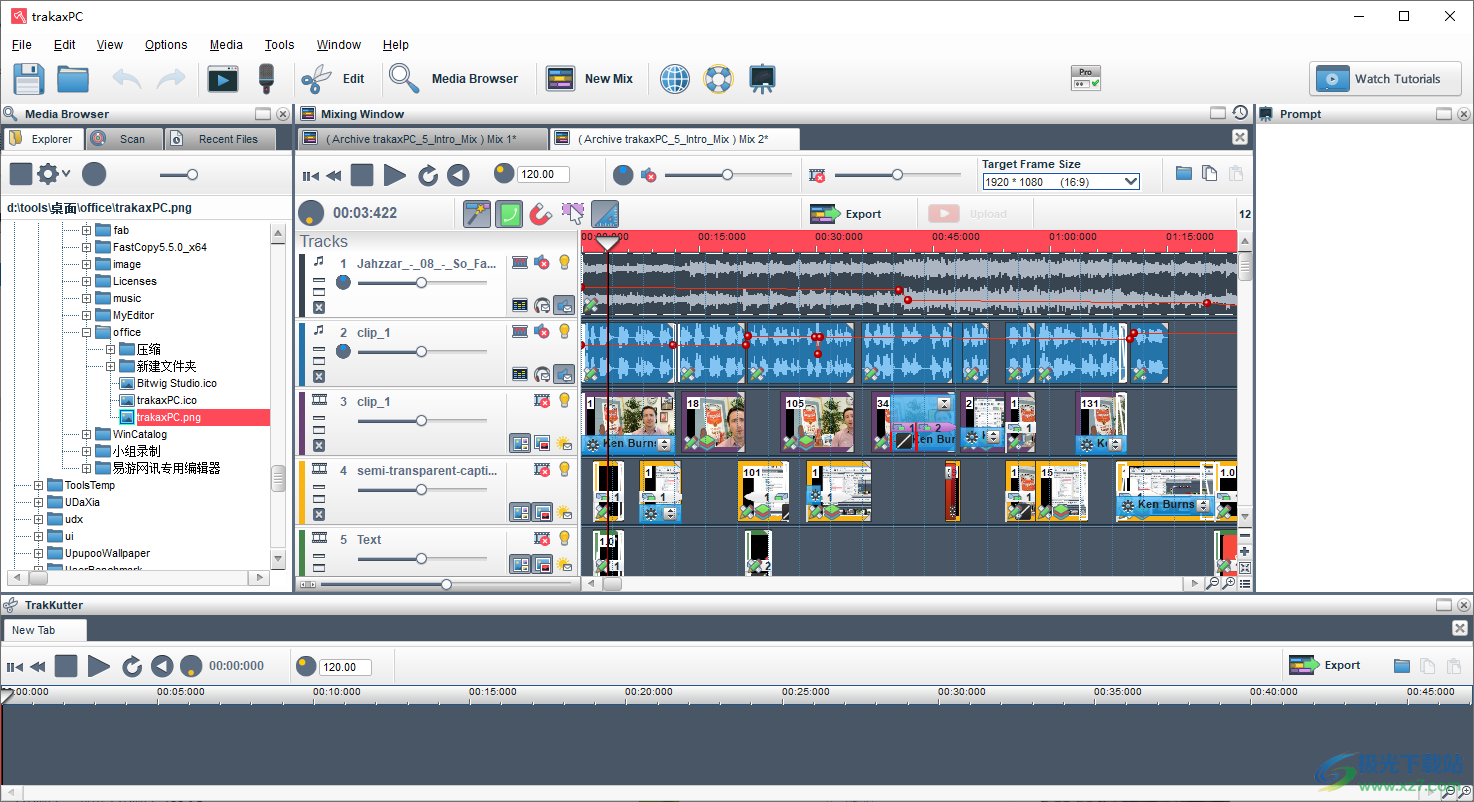Click the save floppy disk icon
Viewport: 1474px width, 802px height.
pyautogui.click(x=28, y=79)
